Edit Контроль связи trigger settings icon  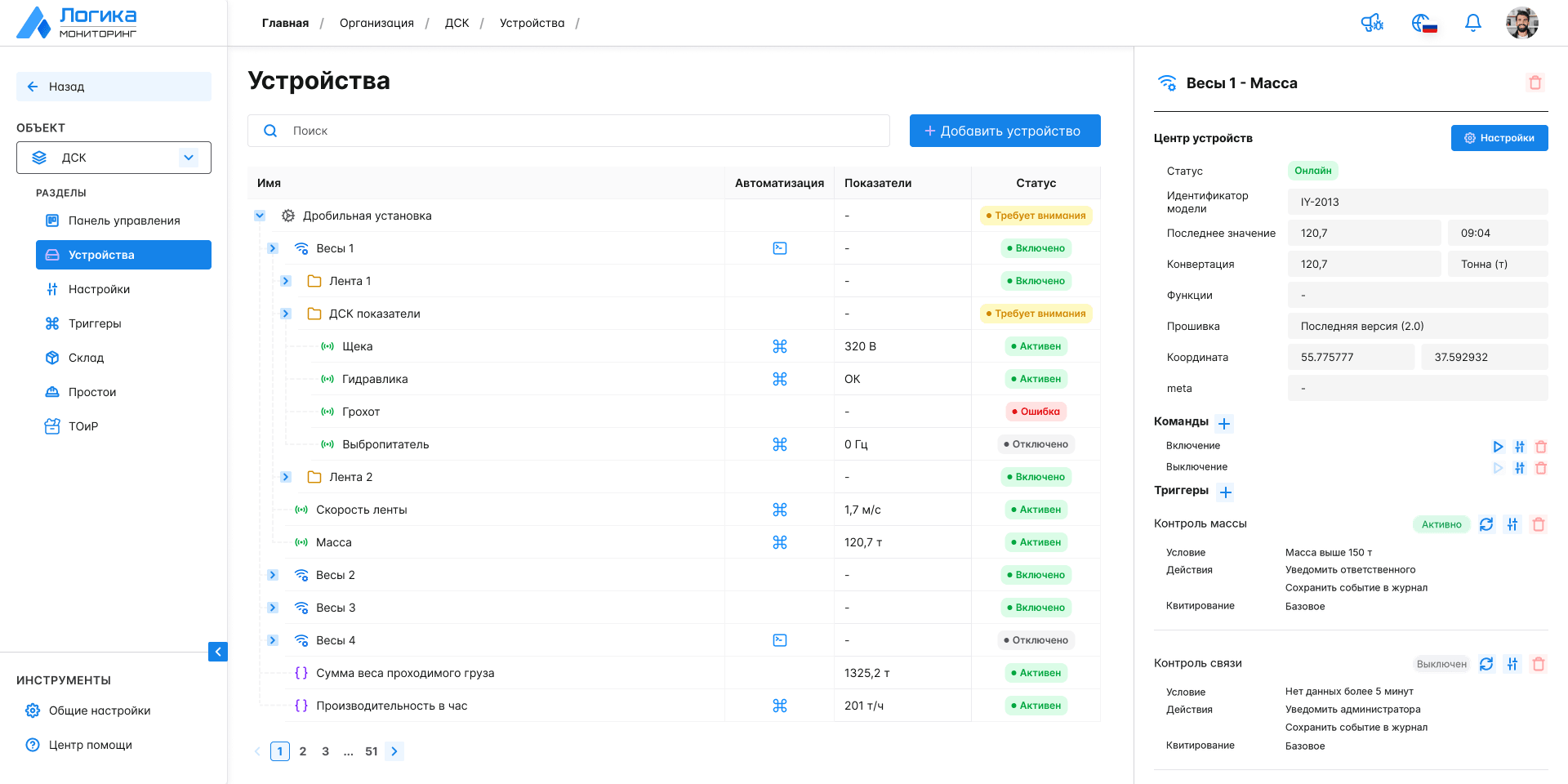1512,664
